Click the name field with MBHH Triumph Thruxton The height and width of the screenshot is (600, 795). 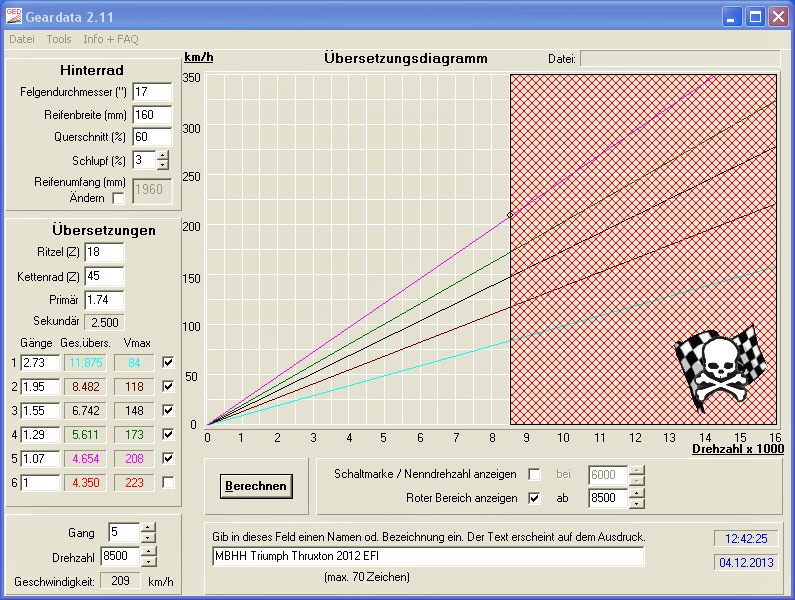click(428, 556)
